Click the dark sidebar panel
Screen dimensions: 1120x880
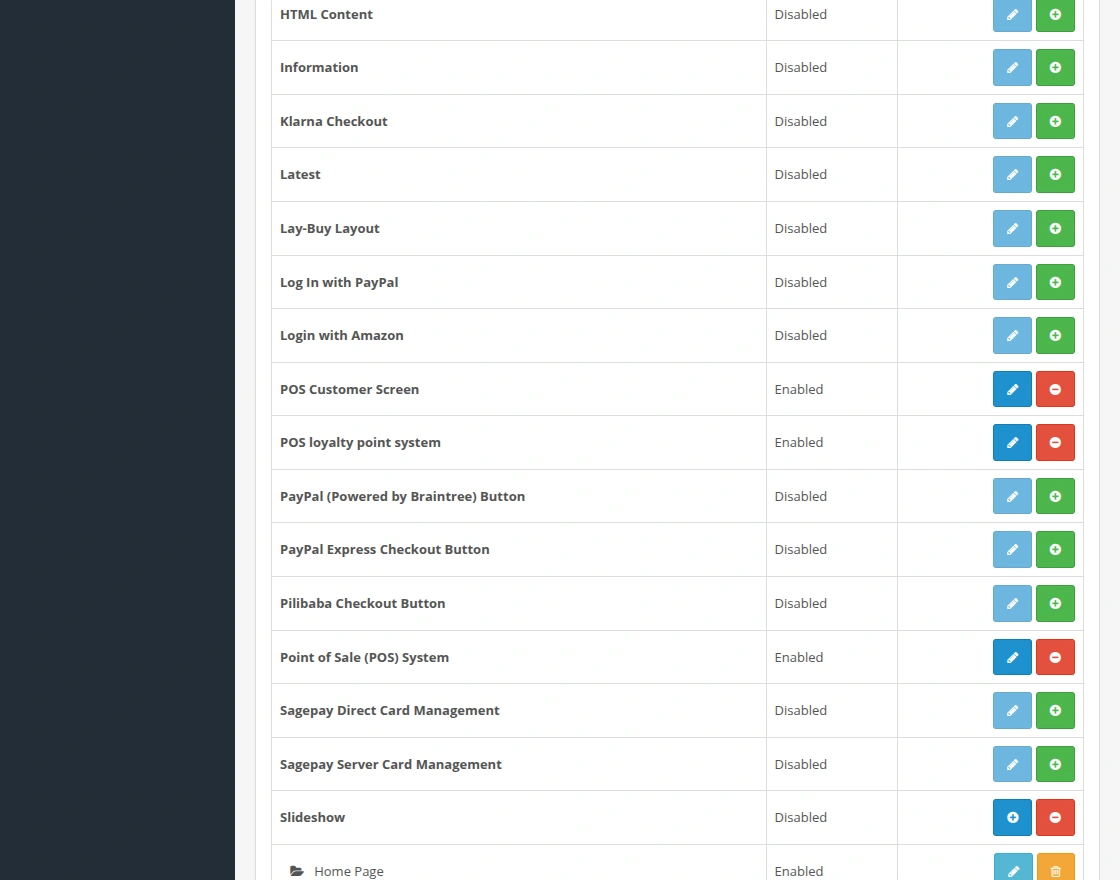pos(115,440)
